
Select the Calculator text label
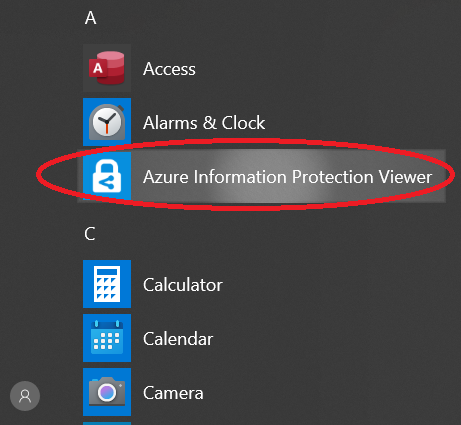[x=183, y=285]
